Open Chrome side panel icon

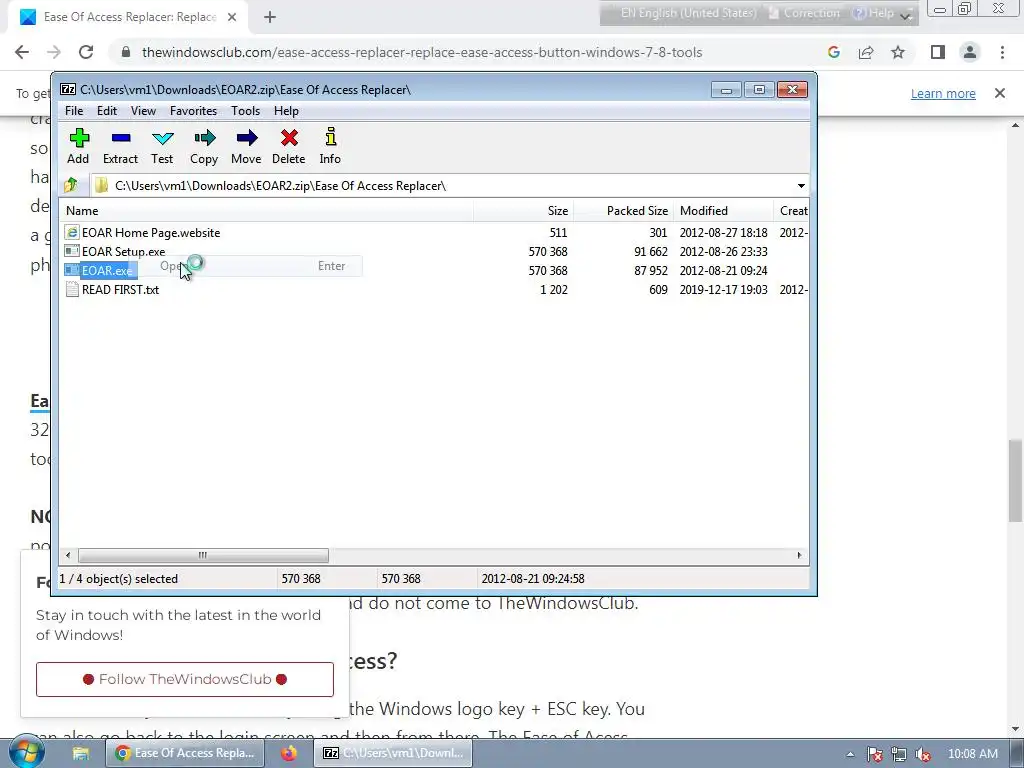(937, 52)
